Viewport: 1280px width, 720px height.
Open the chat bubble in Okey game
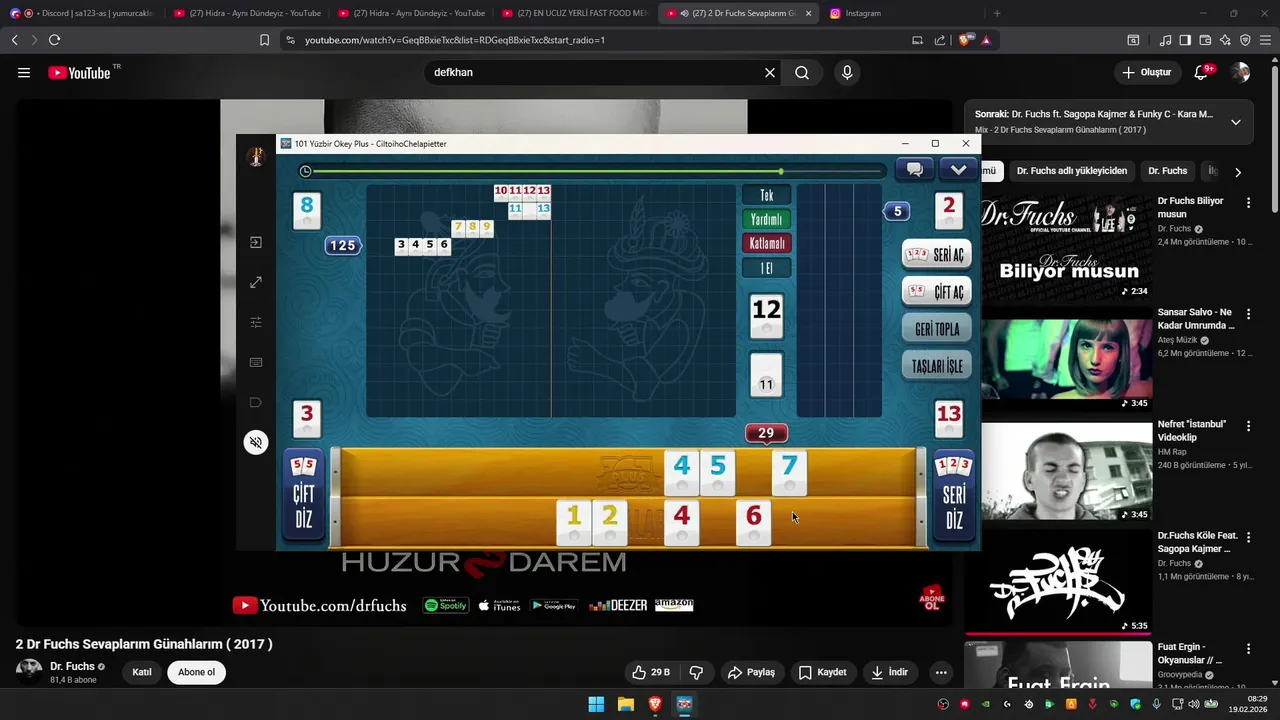click(914, 170)
